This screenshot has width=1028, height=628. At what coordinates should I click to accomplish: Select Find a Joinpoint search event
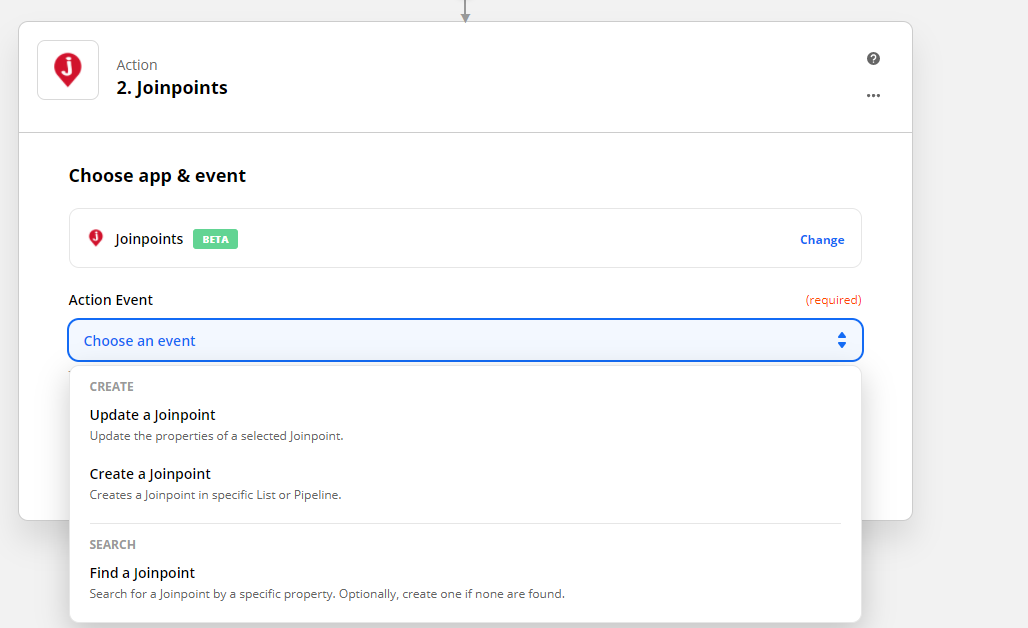coord(142,573)
